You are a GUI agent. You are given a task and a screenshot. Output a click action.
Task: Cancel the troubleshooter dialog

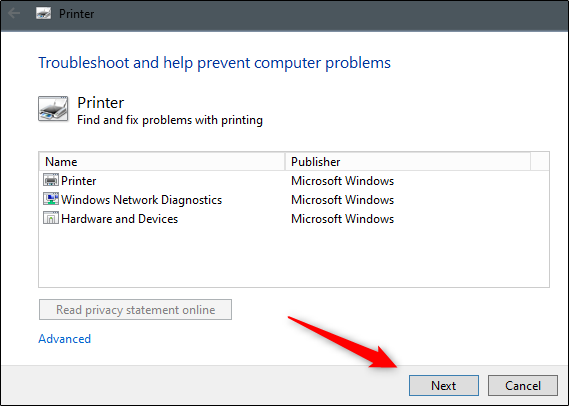click(523, 385)
